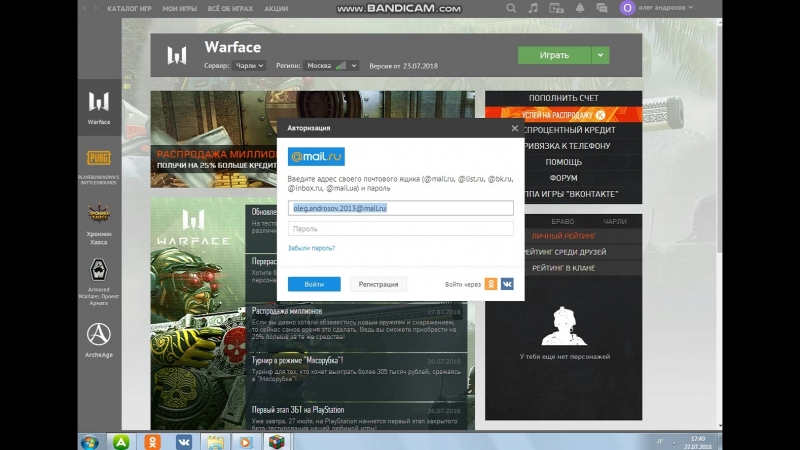The height and width of the screenshot is (450, 800).
Task: Open Форум link
Action: coord(563,178)
